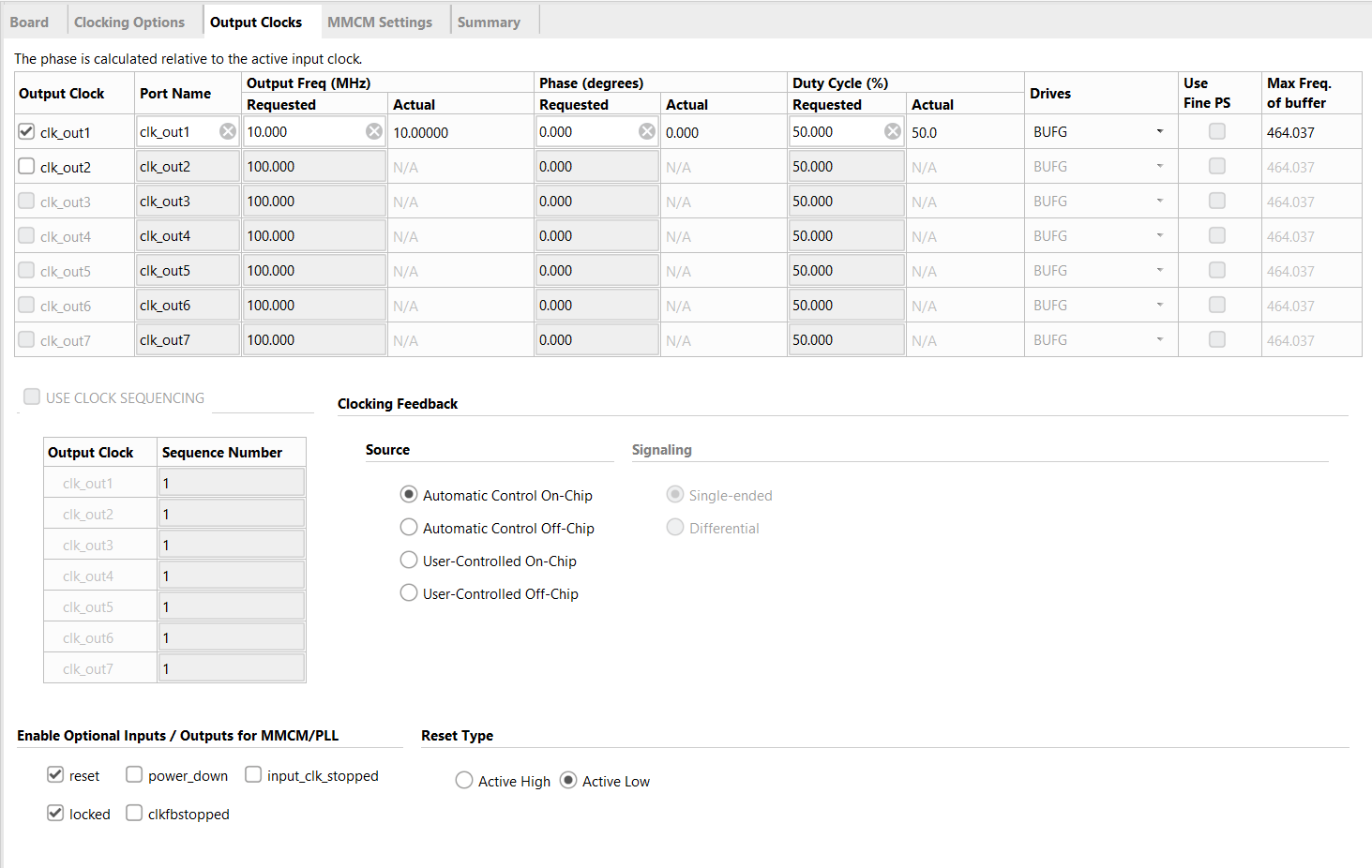Click the clk_out2 port name field
This screenshot has height=868, width=1372.
tap(188, 166)
